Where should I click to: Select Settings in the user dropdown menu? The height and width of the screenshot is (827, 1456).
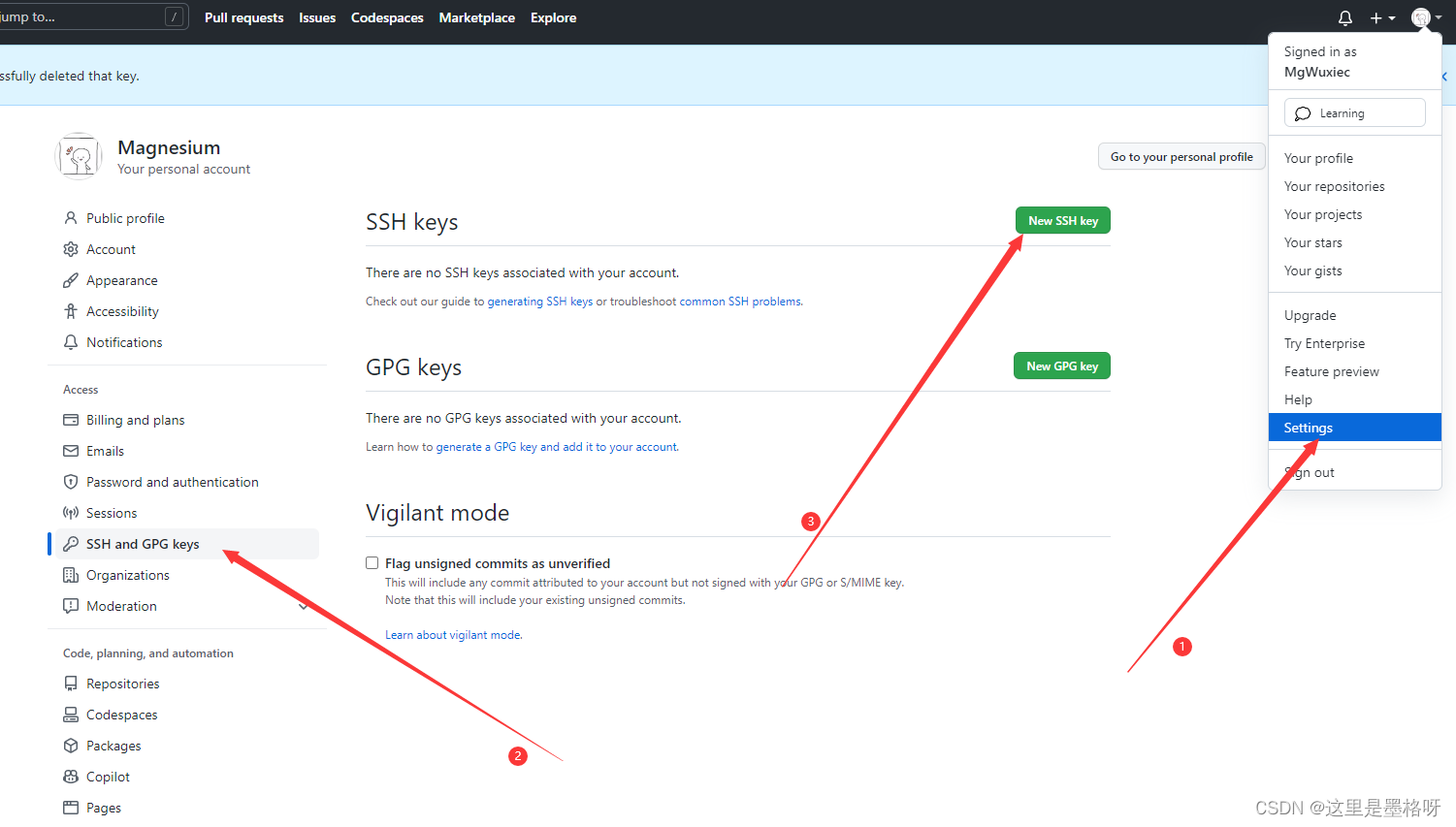[x=1355, y=428]
